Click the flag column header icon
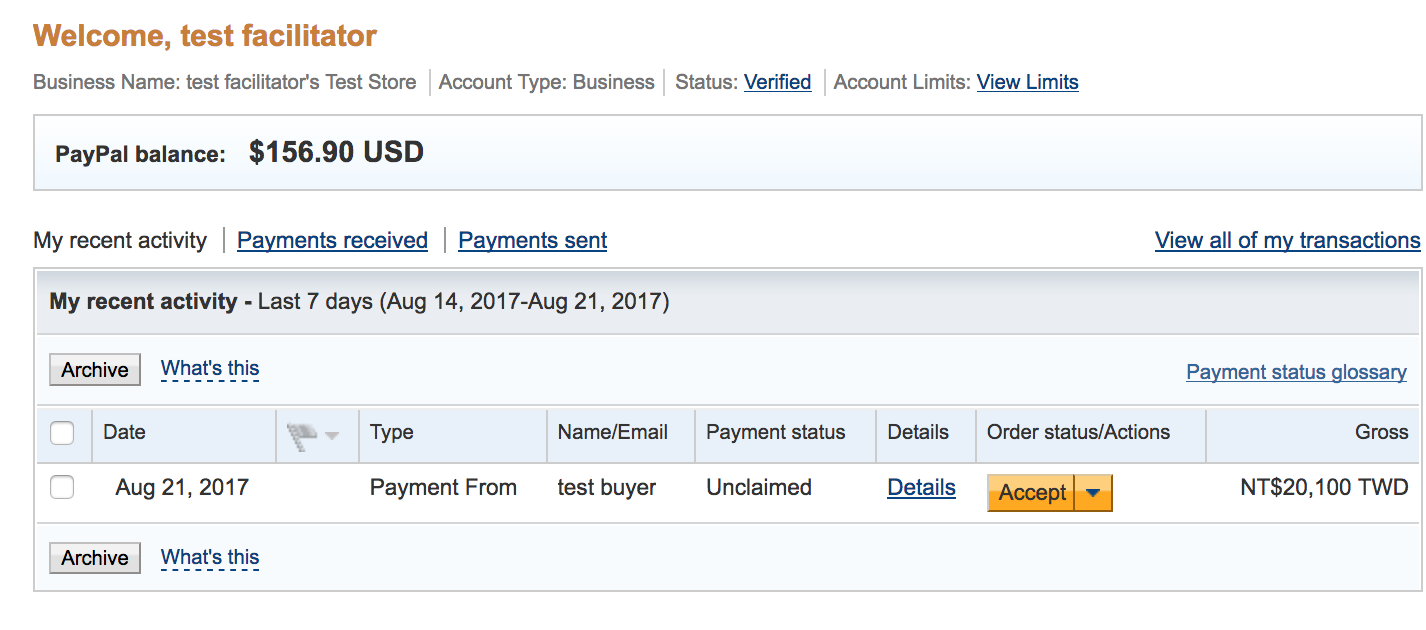The width and height of the screenshot is (1426, 630). [301, 434]
